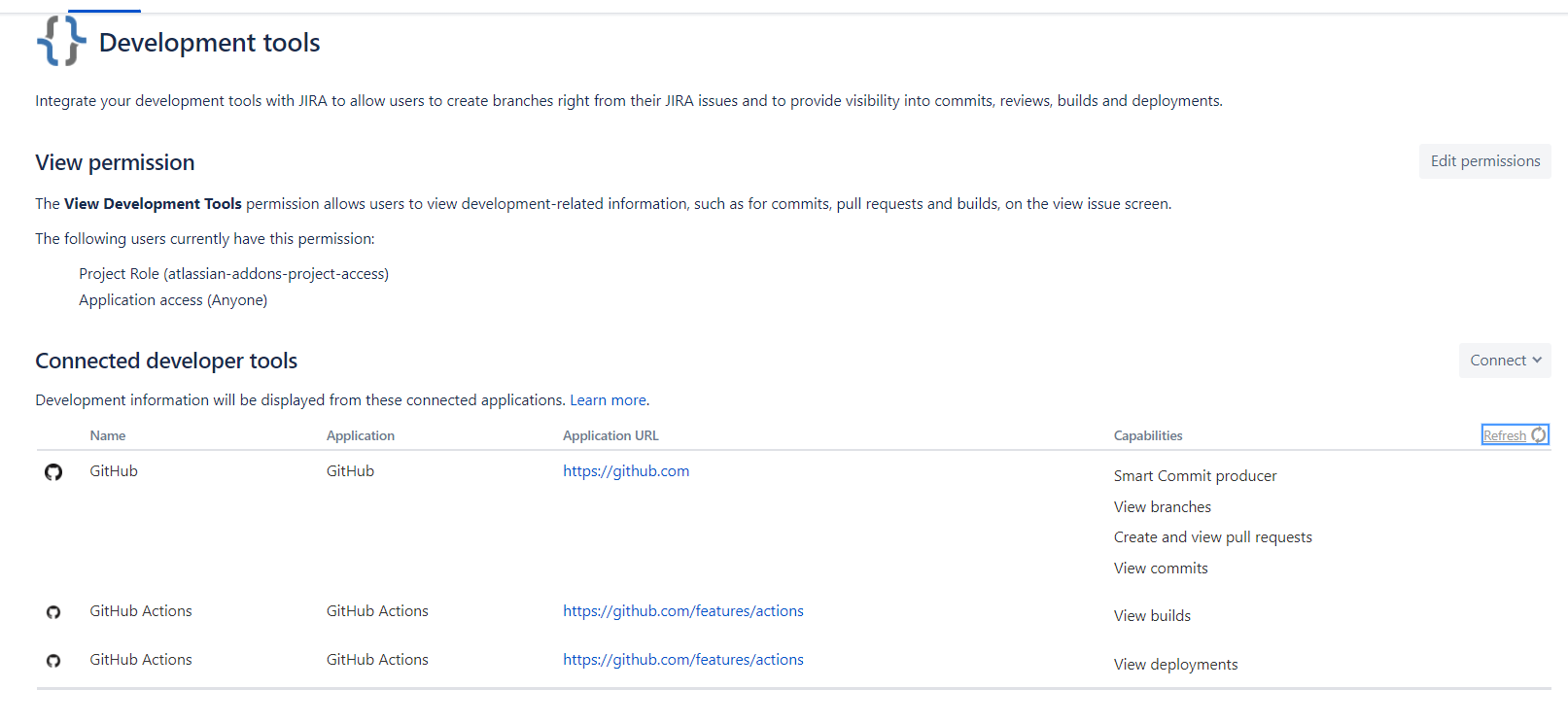
Task: Click the GitHub Actions application cell in View builds row
Action: point(377,611)
